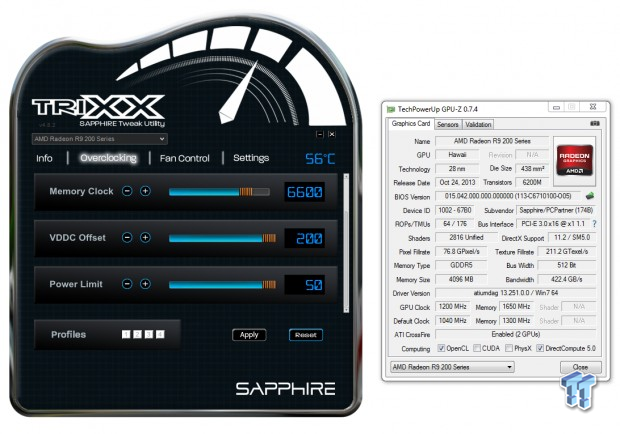Click the Memory Type GDDR5 field
Image resolution: width=620 pixels, height=434 pixels.
pos(461,265)
